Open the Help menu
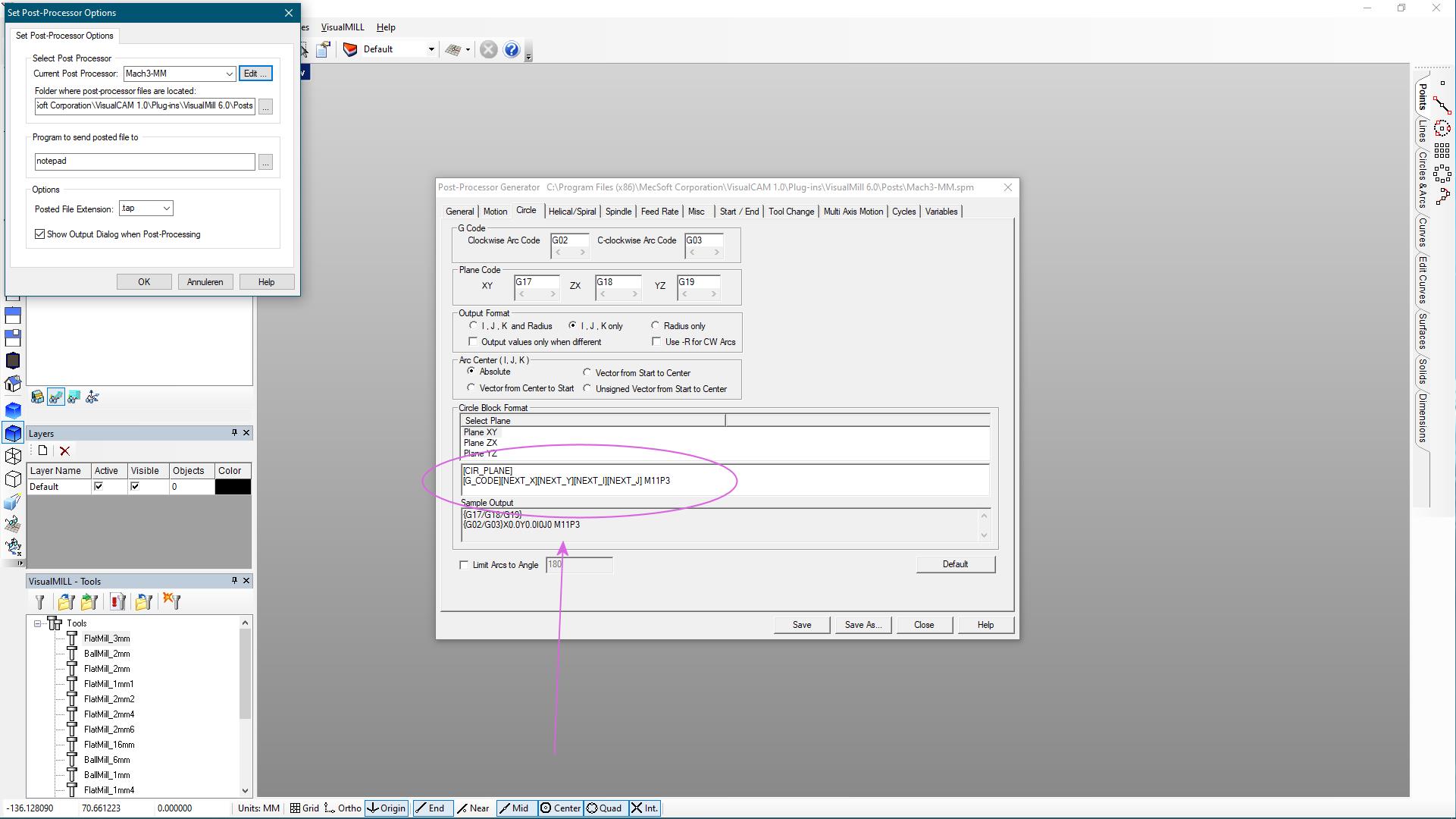 386,27
